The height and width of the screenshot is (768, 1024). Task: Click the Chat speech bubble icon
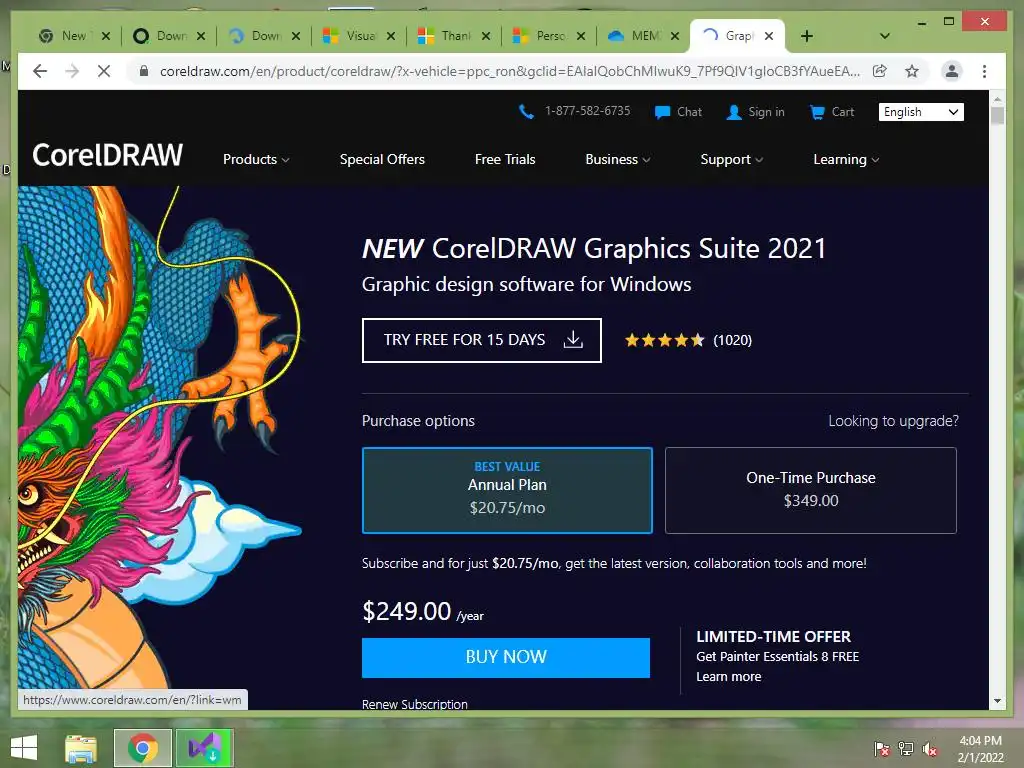coord(662,112)
